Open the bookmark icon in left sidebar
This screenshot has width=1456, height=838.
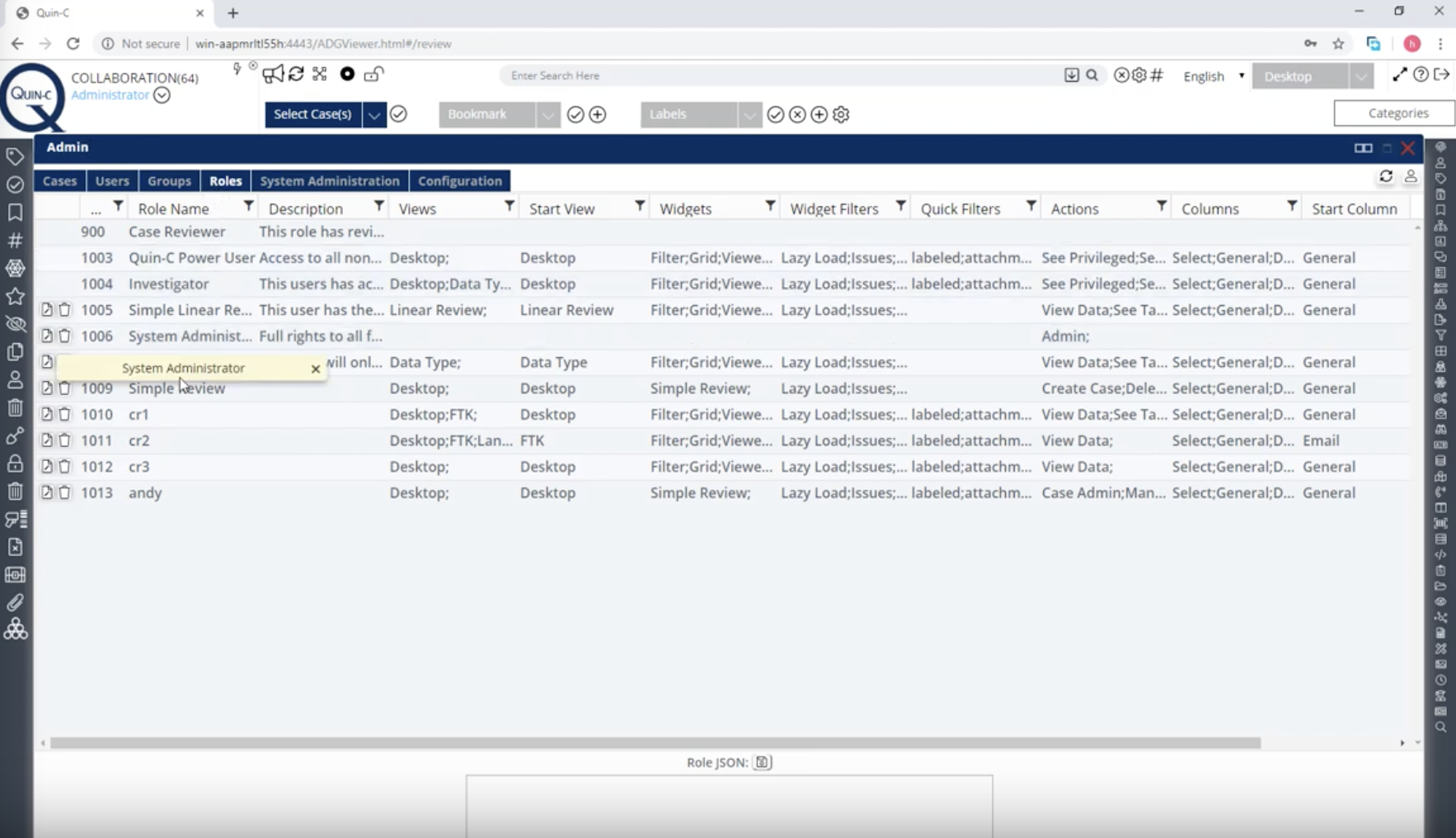[15, 212]
